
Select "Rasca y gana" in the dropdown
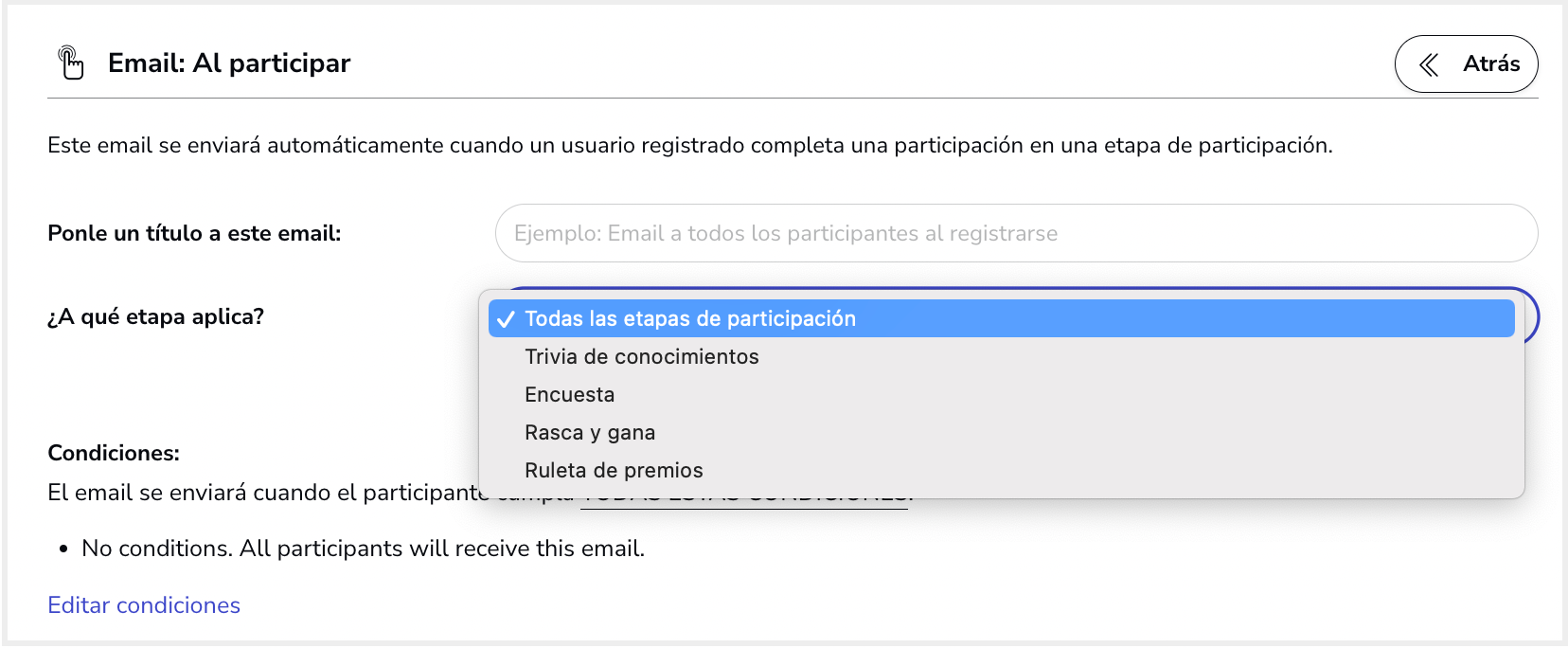[1001, 432]
